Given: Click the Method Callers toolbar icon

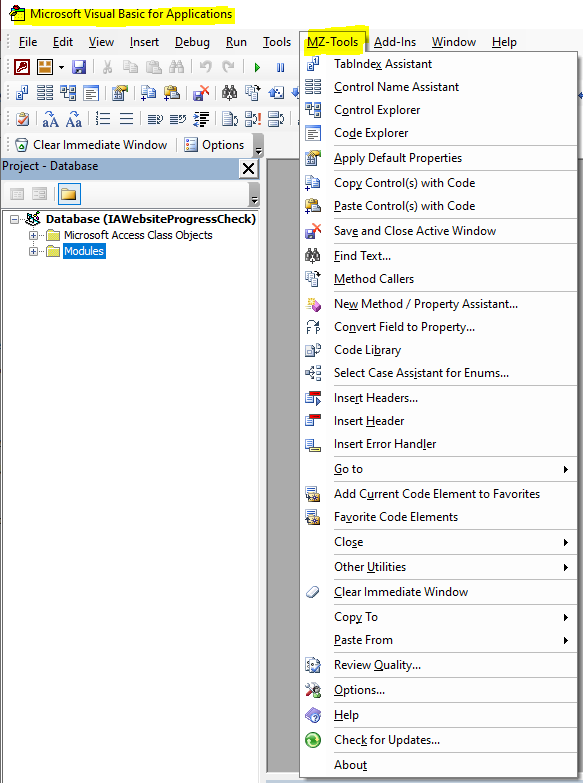Looking at the screenshot, I should click(252, 93).
